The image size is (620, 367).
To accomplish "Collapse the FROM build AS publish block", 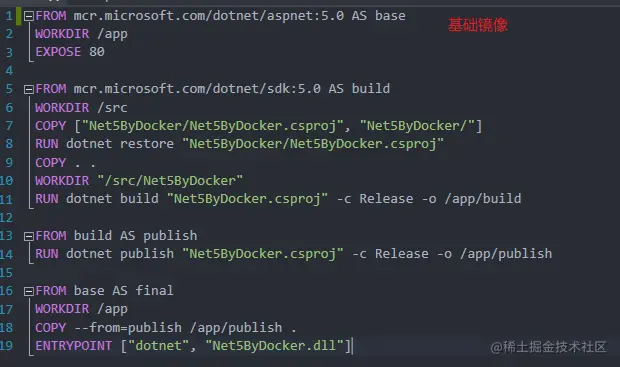I will [x=28, y=236].
